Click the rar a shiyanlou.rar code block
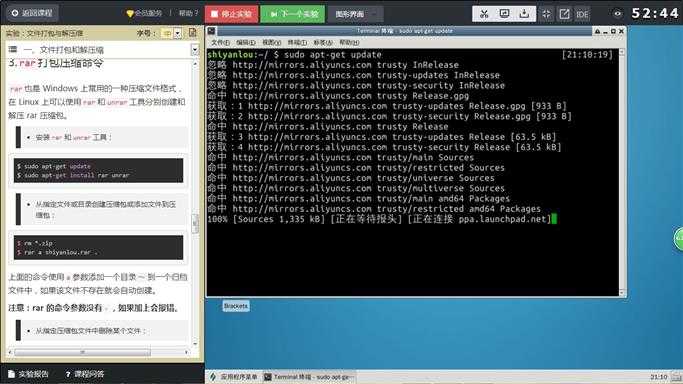 pyautogui.click(x=98, y=247)
